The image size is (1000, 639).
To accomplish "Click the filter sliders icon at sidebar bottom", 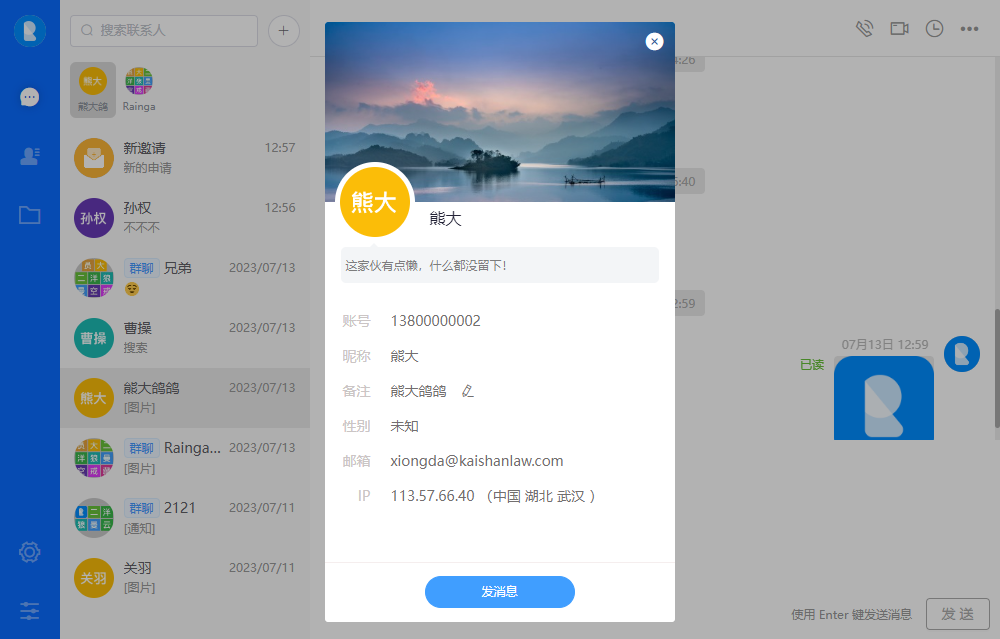I will (29, 610).
